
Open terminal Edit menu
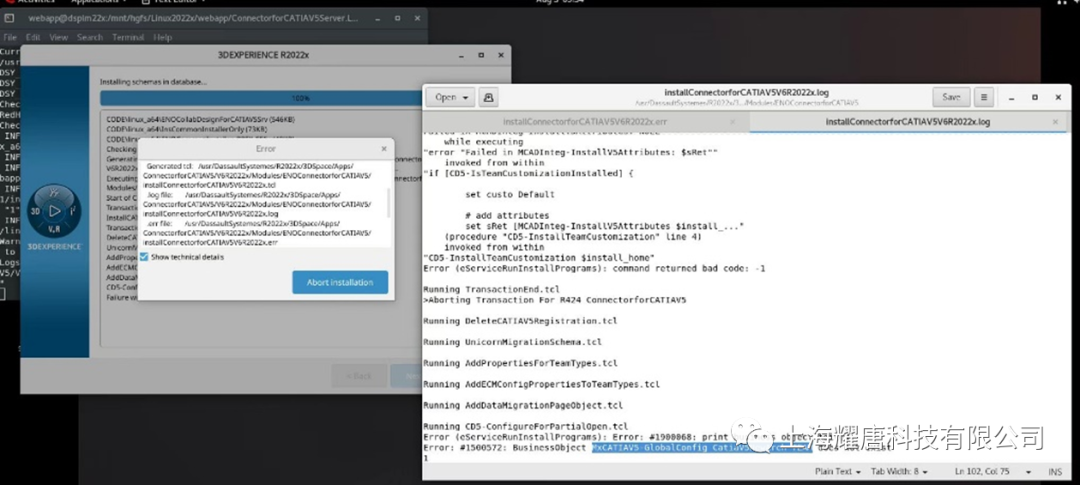coord(32,37)
